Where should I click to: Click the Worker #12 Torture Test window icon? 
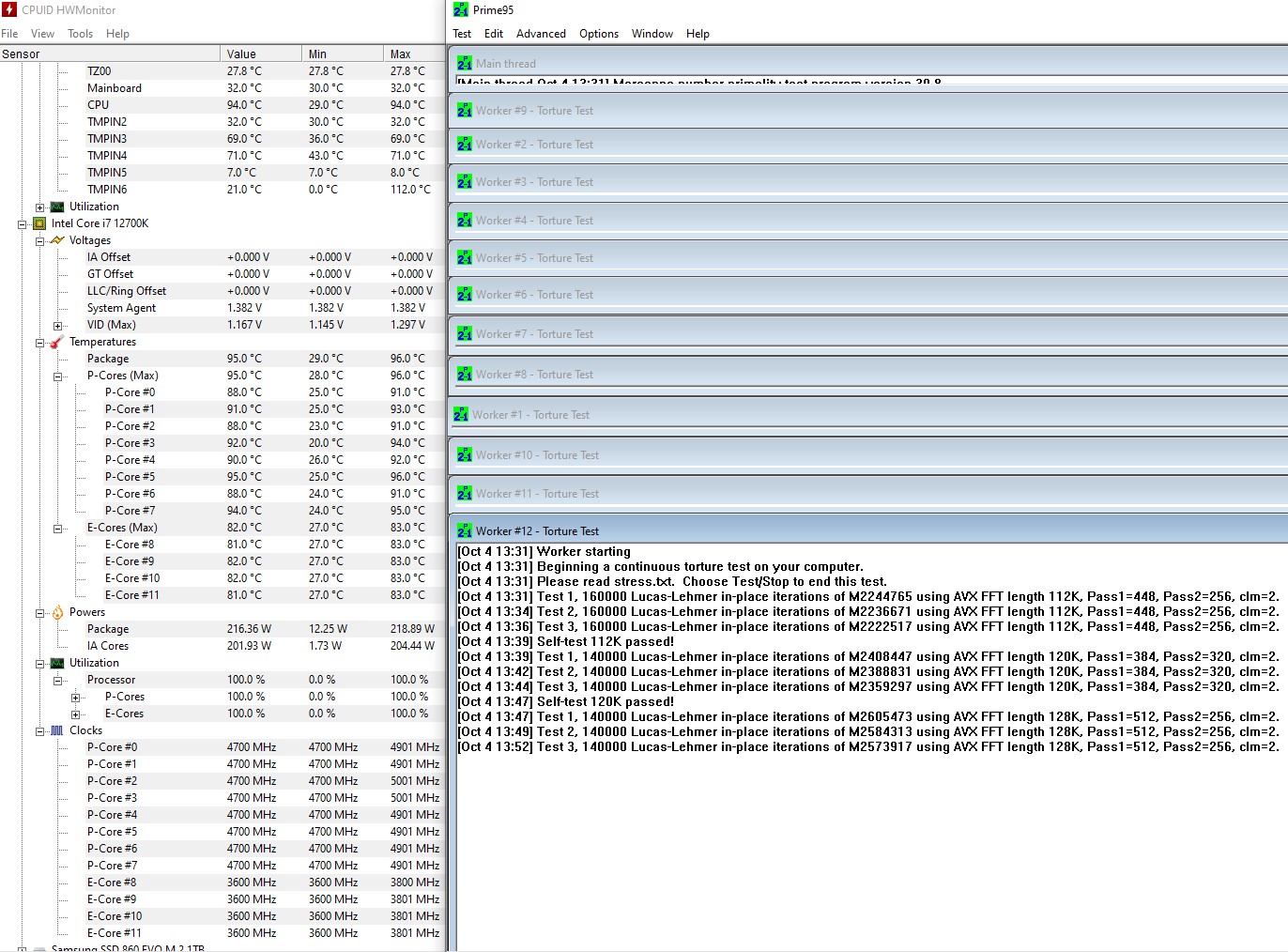465,530
